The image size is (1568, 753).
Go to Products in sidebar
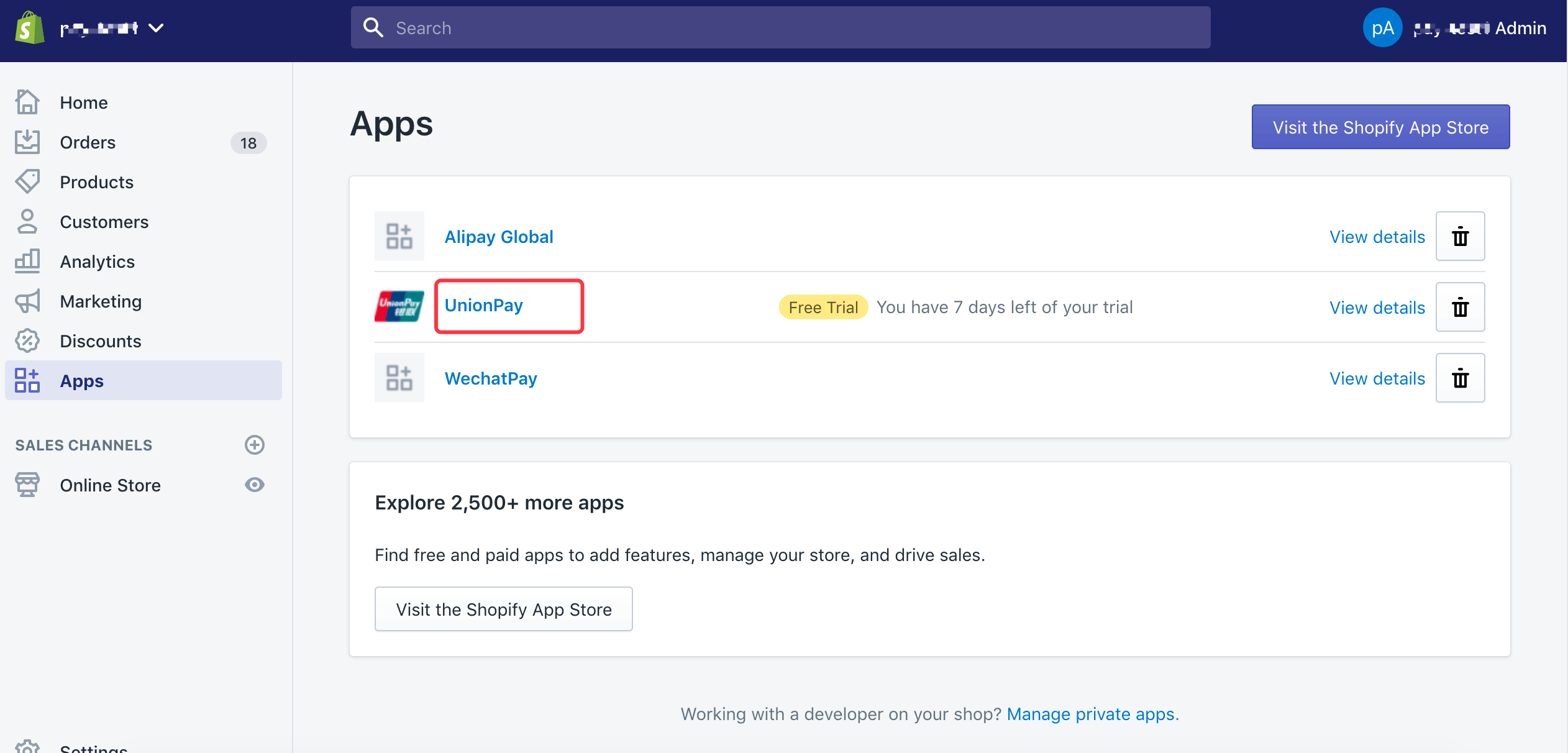[96, 182]
